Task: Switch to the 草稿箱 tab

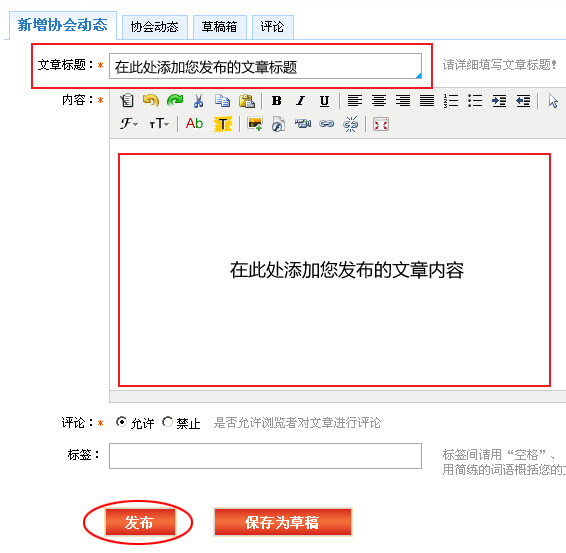Action: click(219, 27)
